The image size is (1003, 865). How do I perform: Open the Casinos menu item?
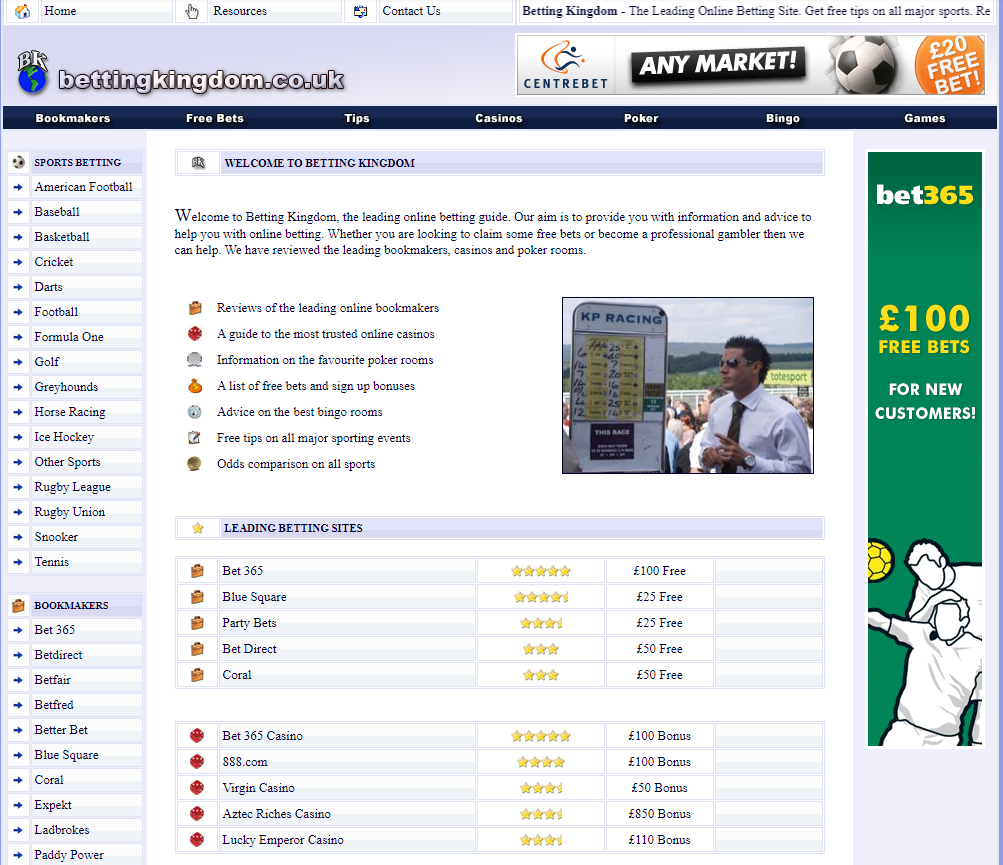point(499,118)
